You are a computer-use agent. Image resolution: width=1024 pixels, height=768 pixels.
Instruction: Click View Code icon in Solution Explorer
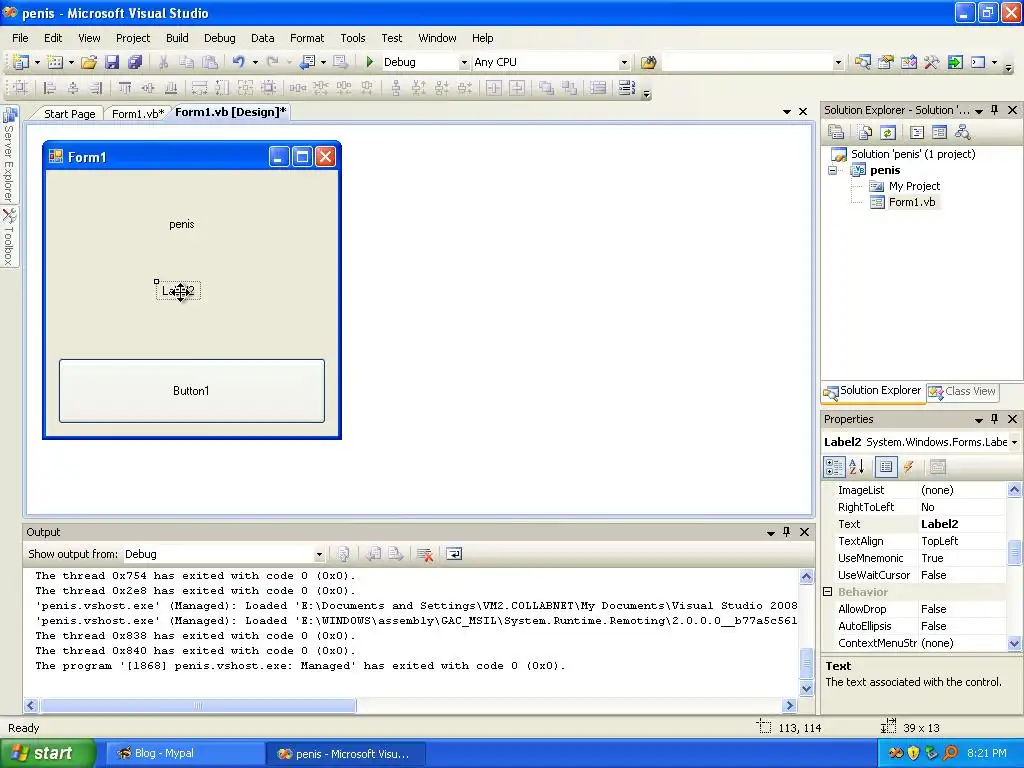917,133
